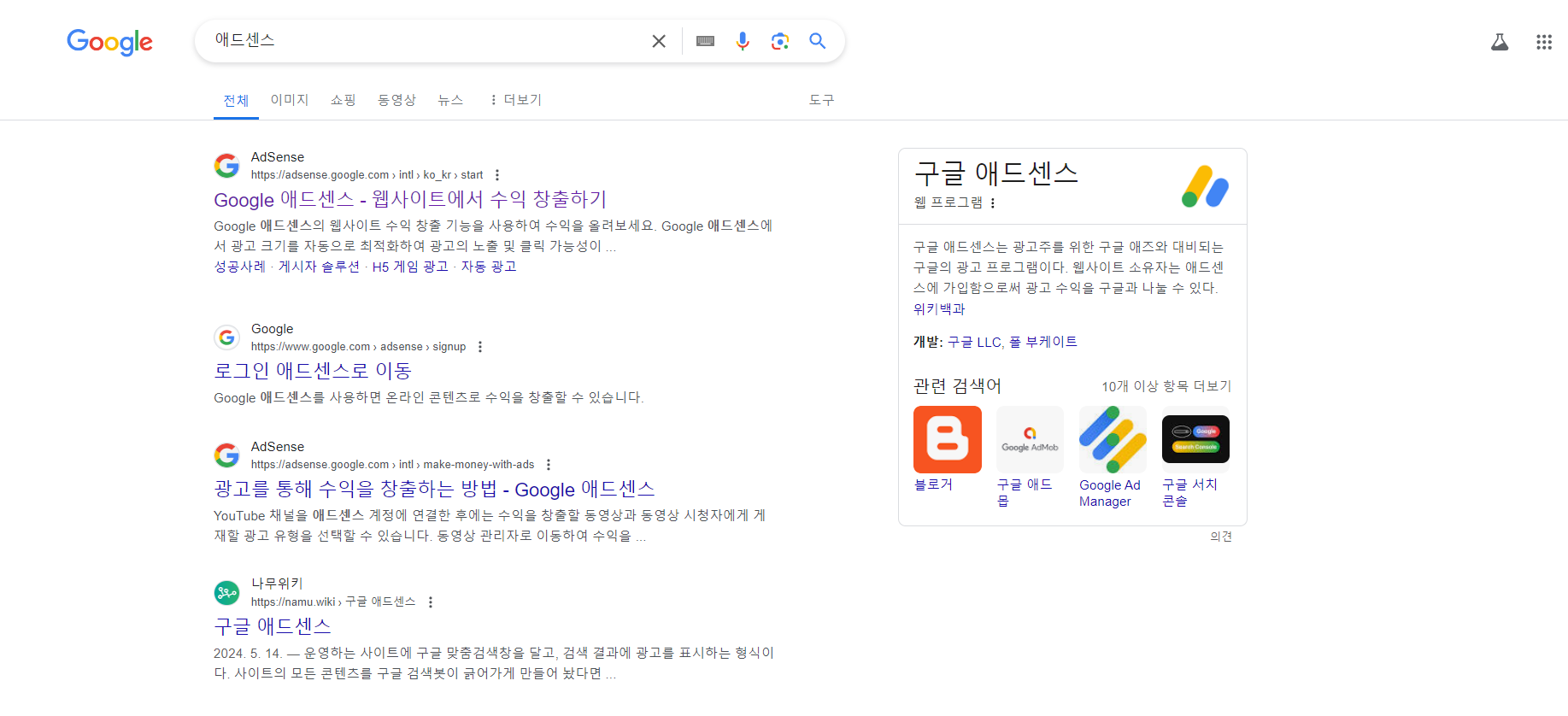Click the 웹 프로그램 subtitle

click(x=948, y=202)
